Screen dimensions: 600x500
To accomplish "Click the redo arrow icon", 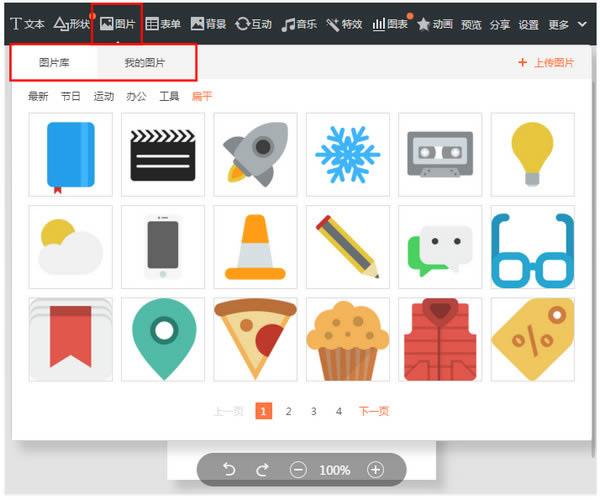I will (x=263, y=469).
